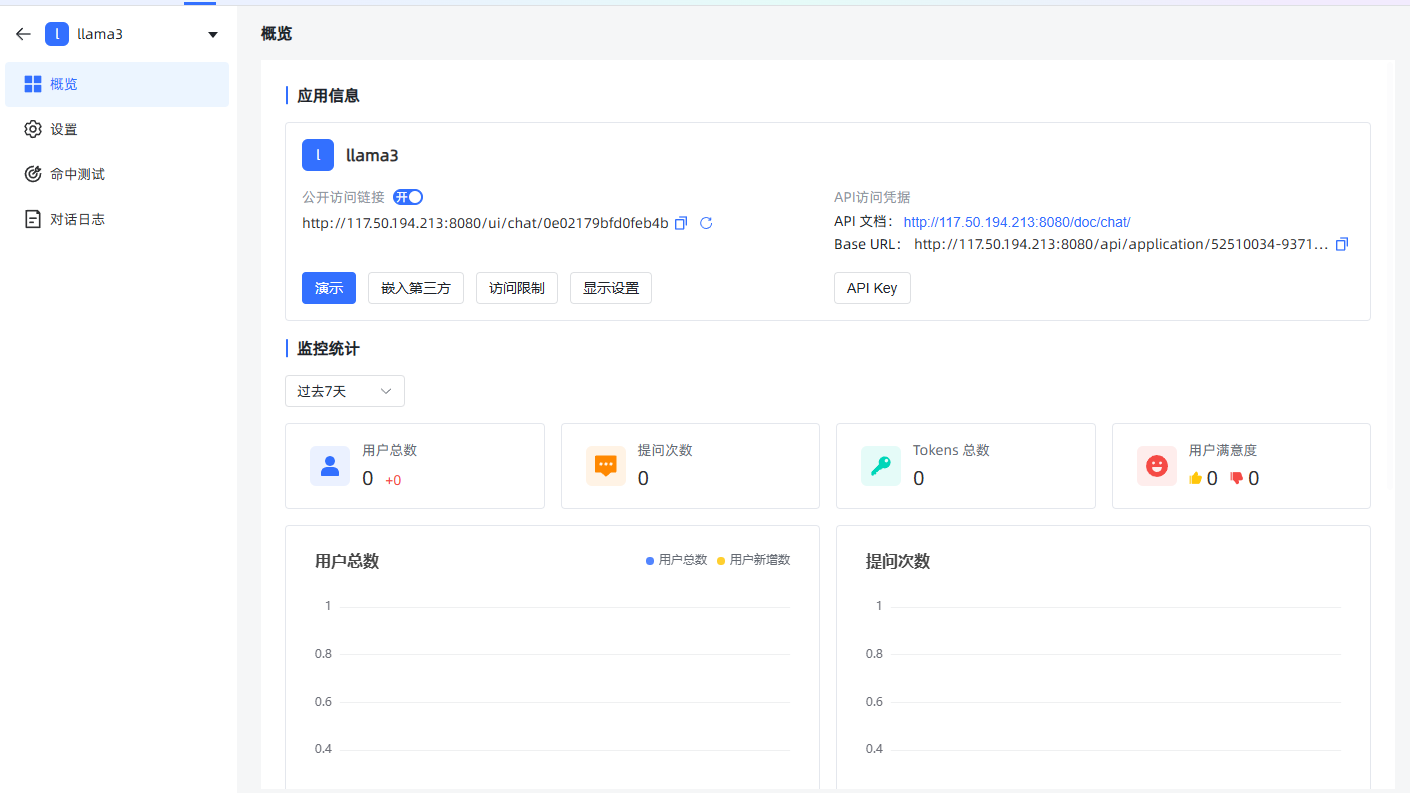1410x793 pixels.
Task: Open the 显示设置 dialog
Action: (x=610, y=288)
